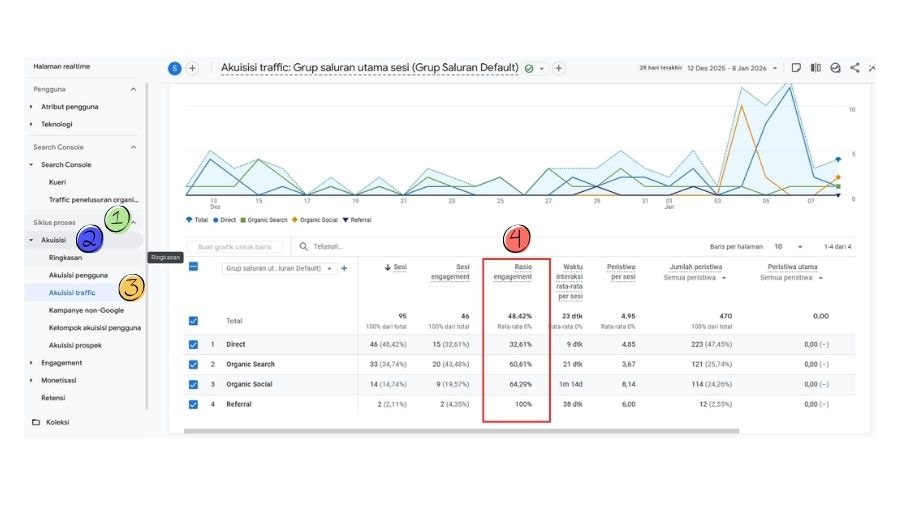Select Kampanye non-Google in the sidebar
Screen dimensions: 900x506
pyautogui.click(x=86, y=310)
